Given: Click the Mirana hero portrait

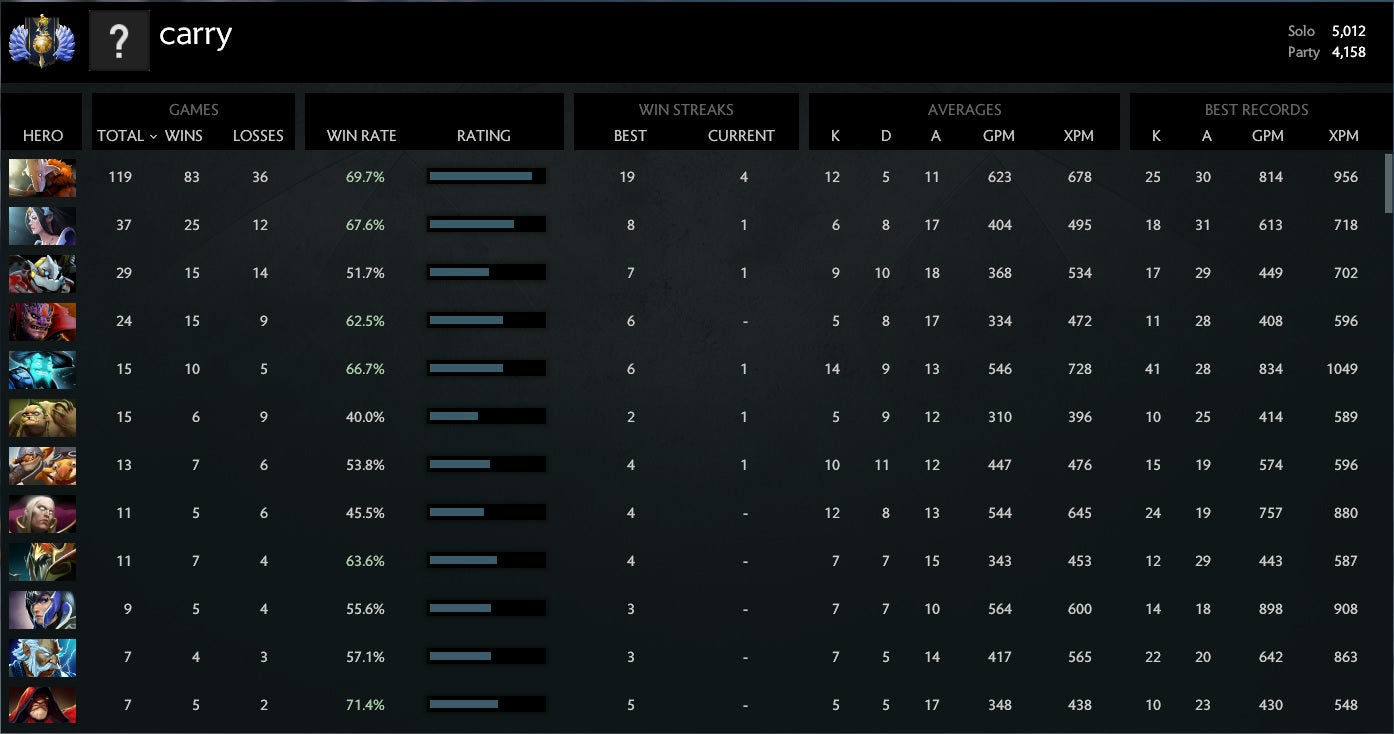Looking at the screenshot, I should pyautogui.click(x=42, y=225).
